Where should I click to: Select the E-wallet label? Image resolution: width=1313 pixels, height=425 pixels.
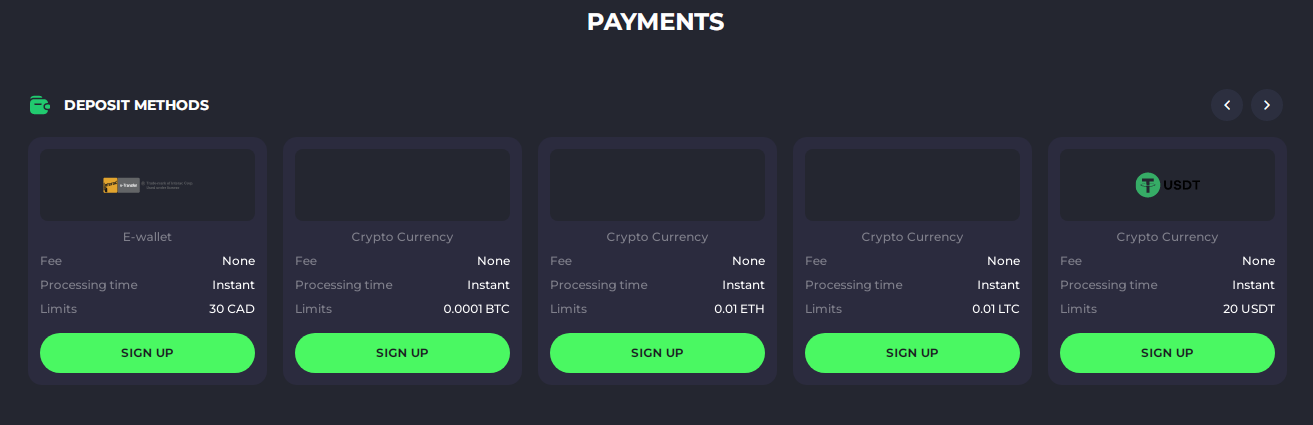(147, 237)
